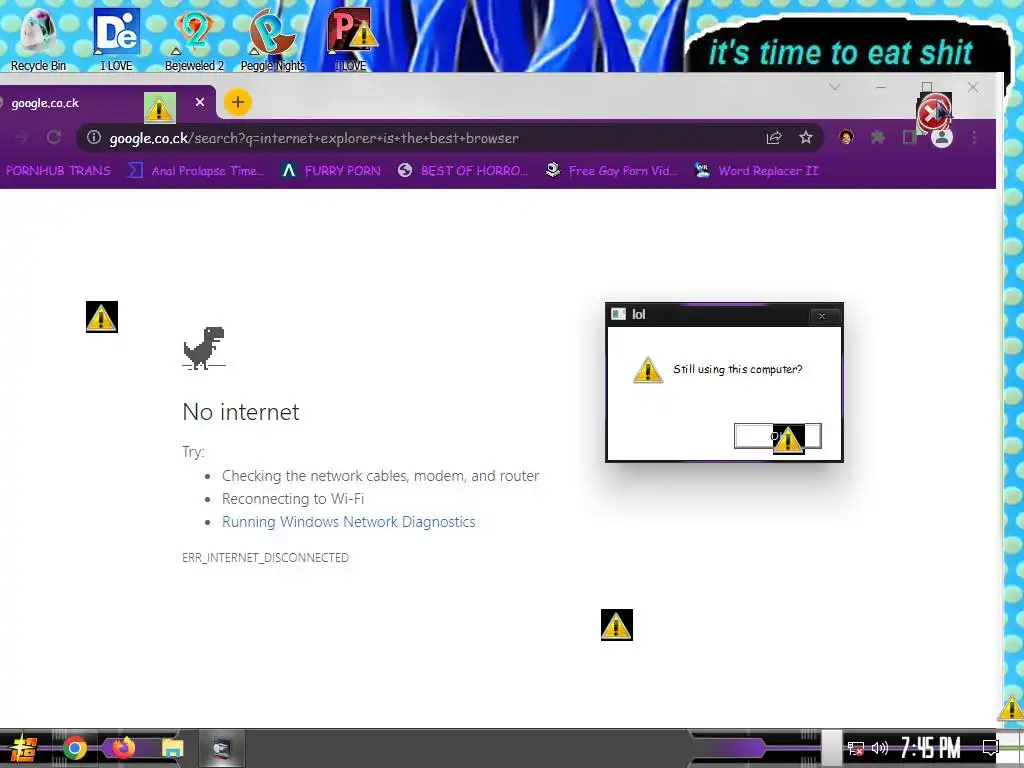Click the Still using this computer? message
1024x768 pixels.
(x=737, y=370)
